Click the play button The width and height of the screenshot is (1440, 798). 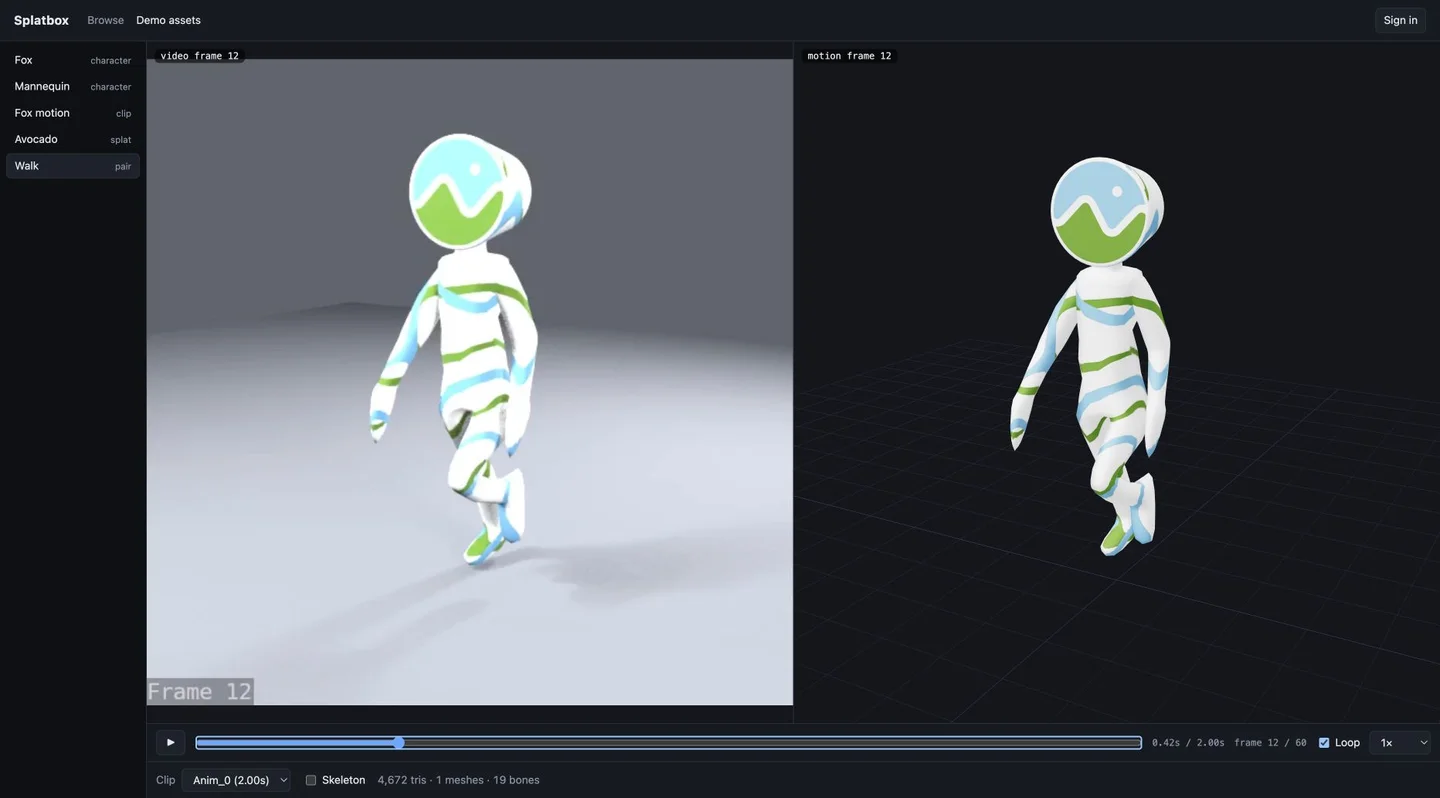pos(170,743)
